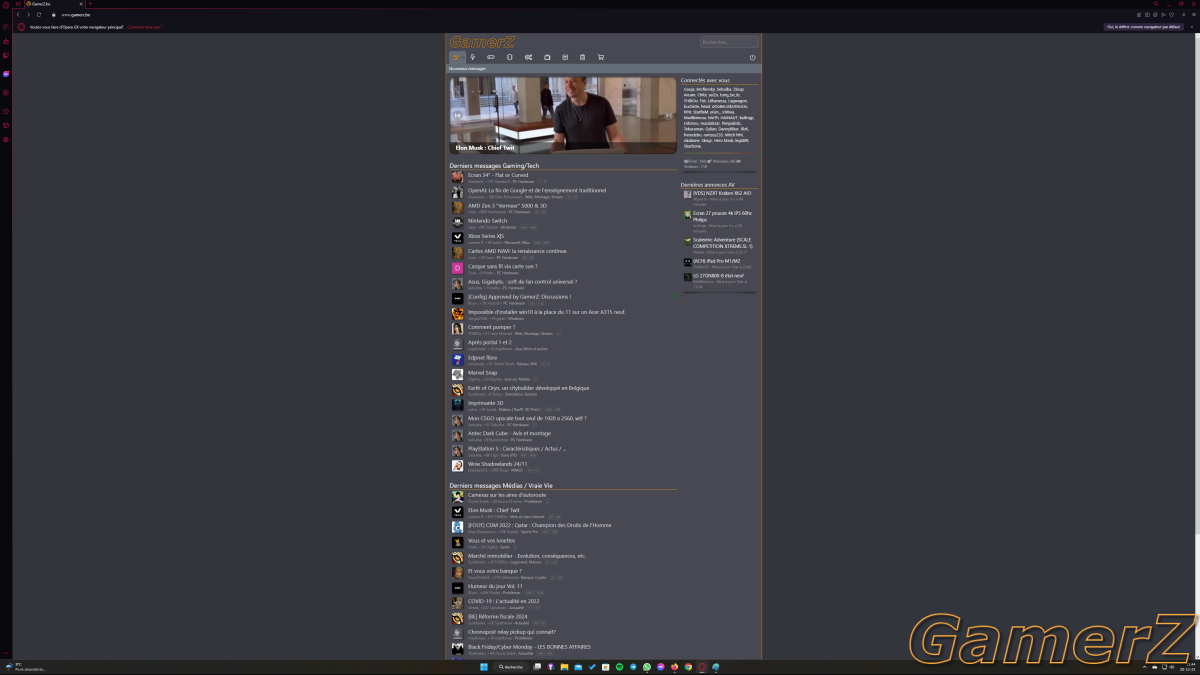Open the newspaper nav section
The width and height of the screenshot is (1200, 675).
pos(565,57)
